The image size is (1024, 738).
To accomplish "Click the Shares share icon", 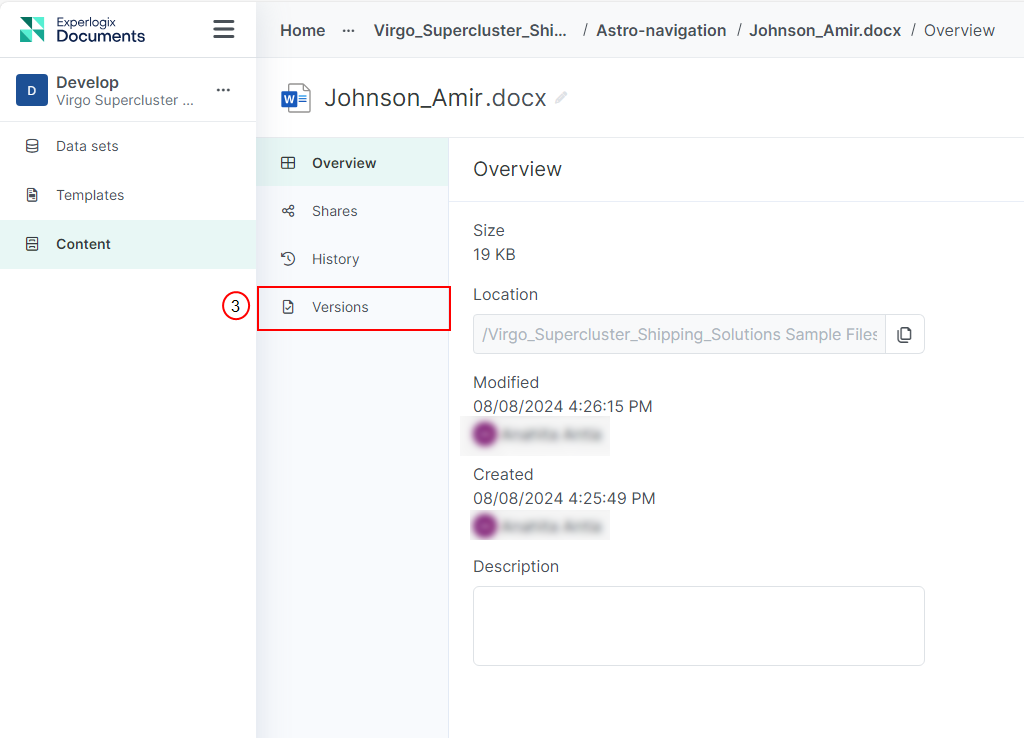I will 288,211.
